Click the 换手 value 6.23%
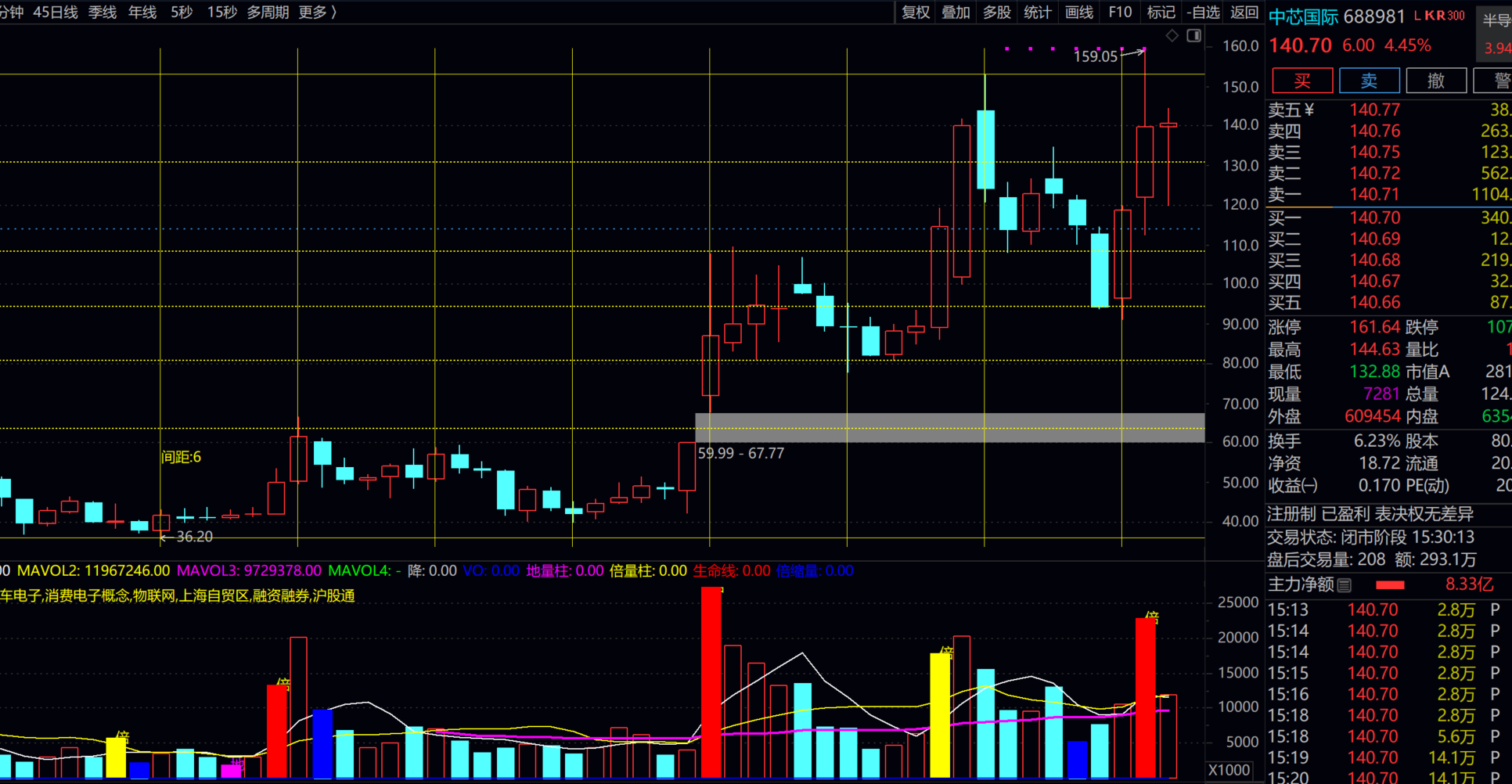 [x=1377, y=441]
